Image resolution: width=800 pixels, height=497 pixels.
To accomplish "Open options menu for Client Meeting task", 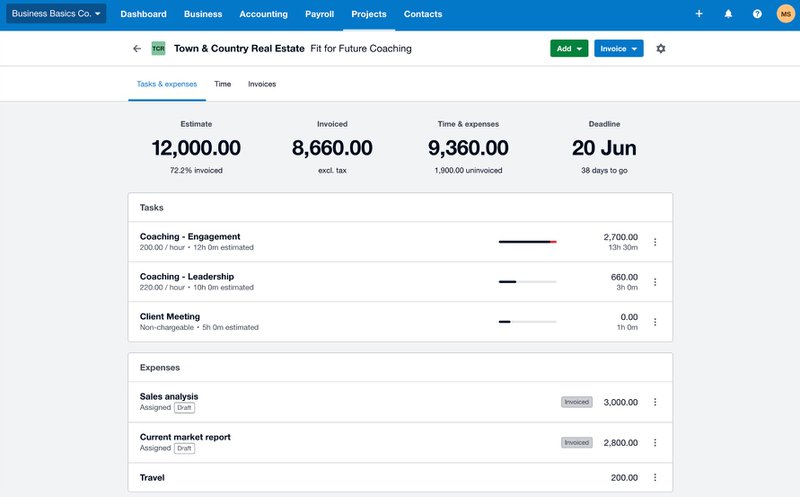I will 655,322.
